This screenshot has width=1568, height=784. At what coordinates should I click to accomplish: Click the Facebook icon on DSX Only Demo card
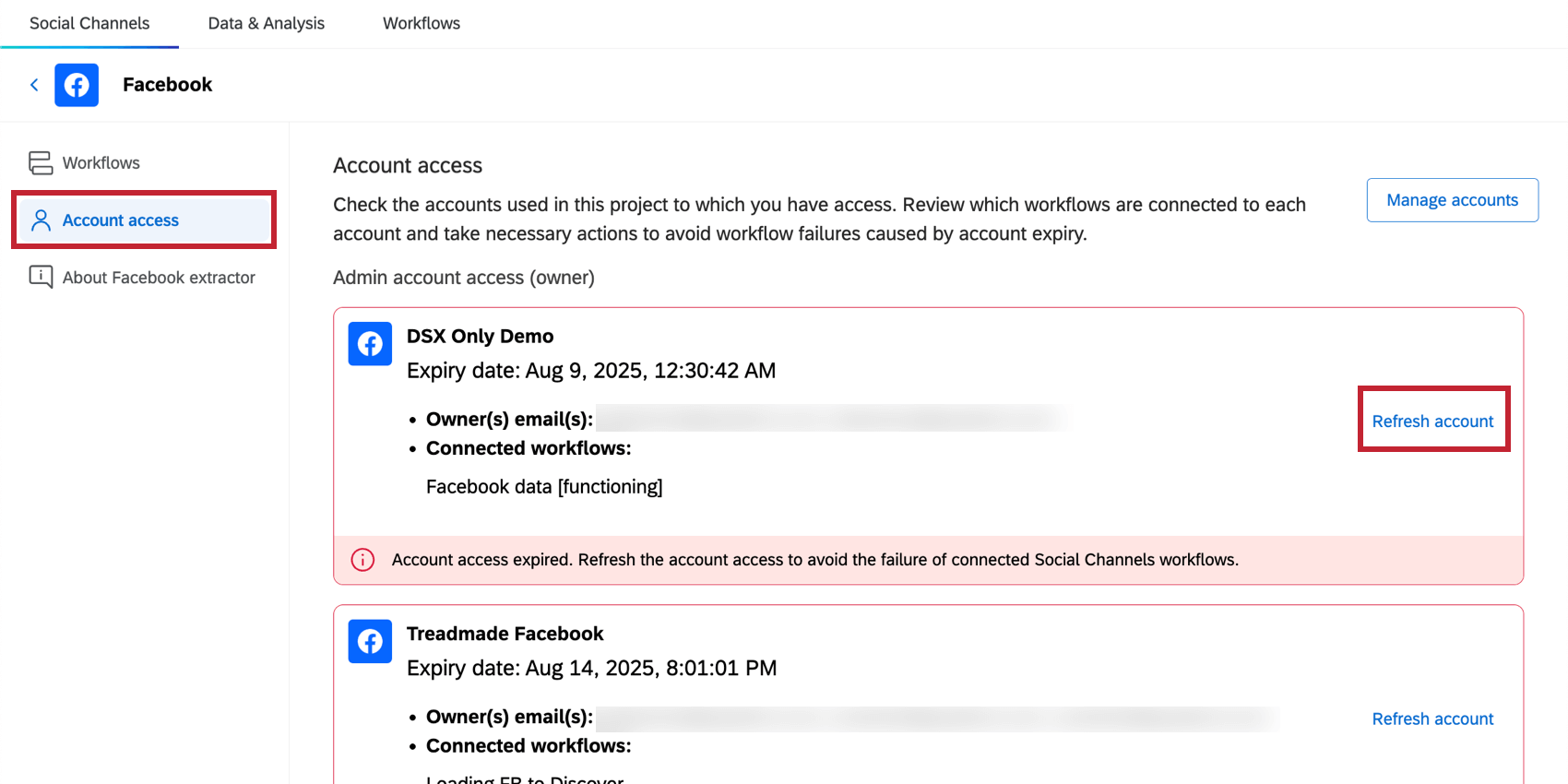pos(370,344)
